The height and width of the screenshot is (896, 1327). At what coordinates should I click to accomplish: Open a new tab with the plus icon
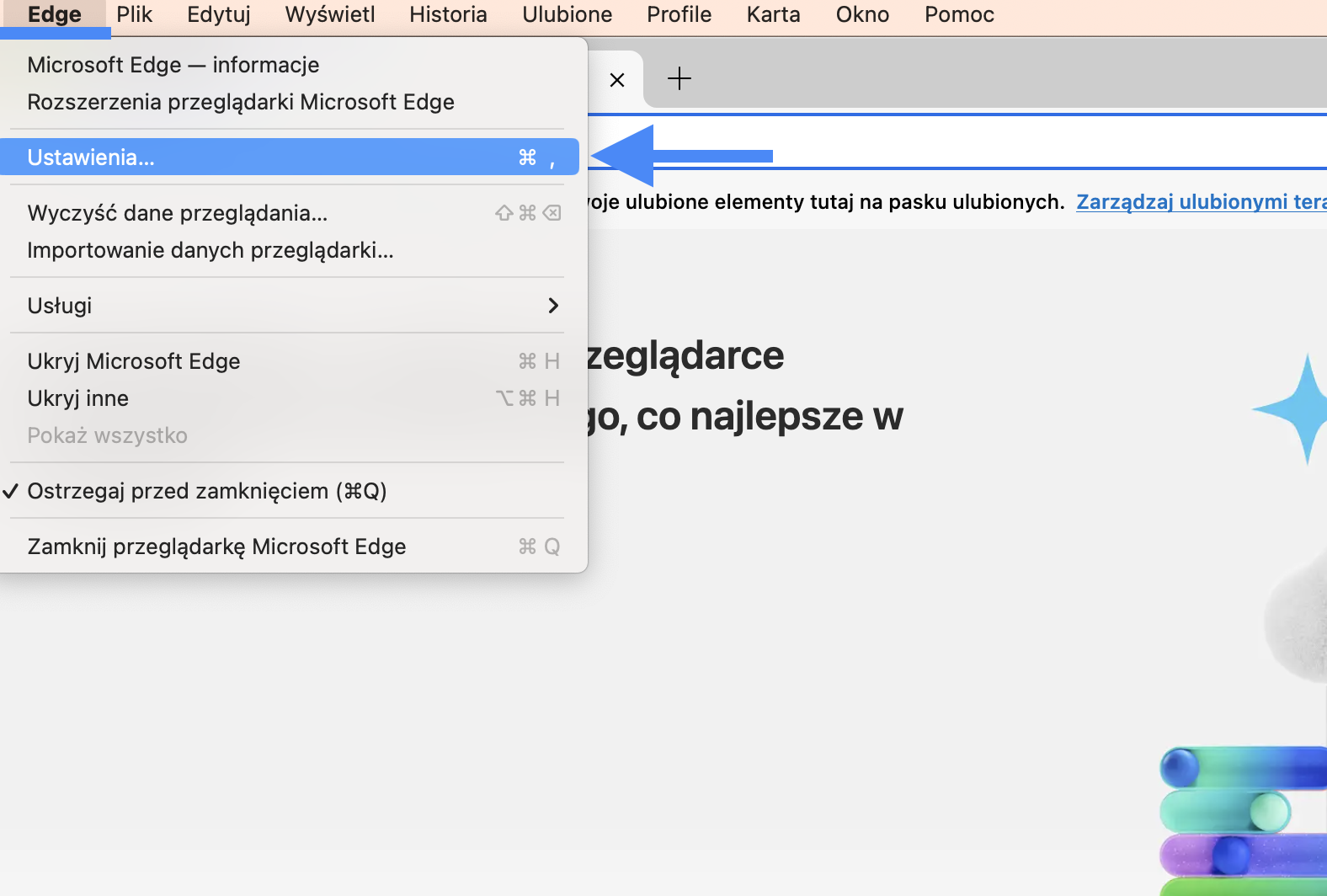679,79
